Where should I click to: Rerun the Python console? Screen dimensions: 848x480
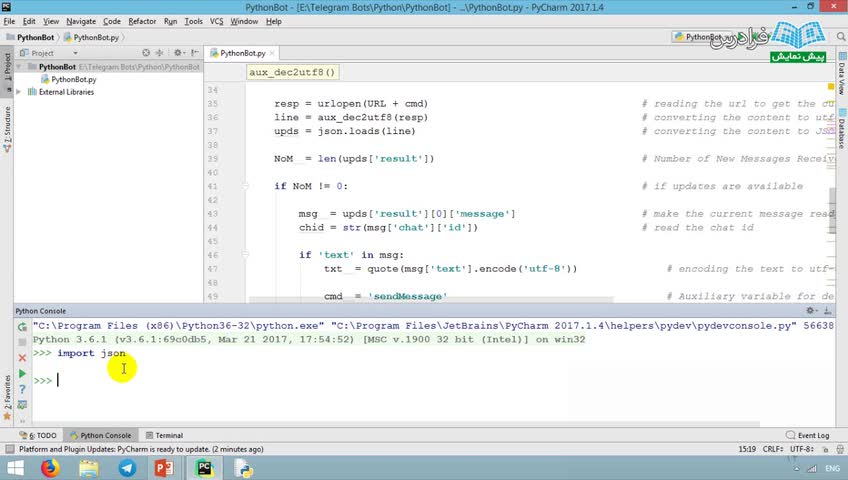click(22, 326)
